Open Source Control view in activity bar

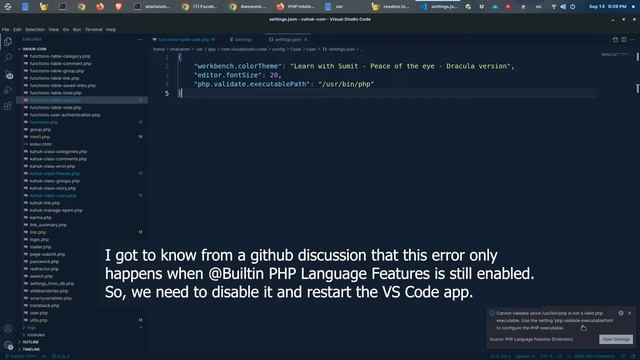click(x=8, y=75)
